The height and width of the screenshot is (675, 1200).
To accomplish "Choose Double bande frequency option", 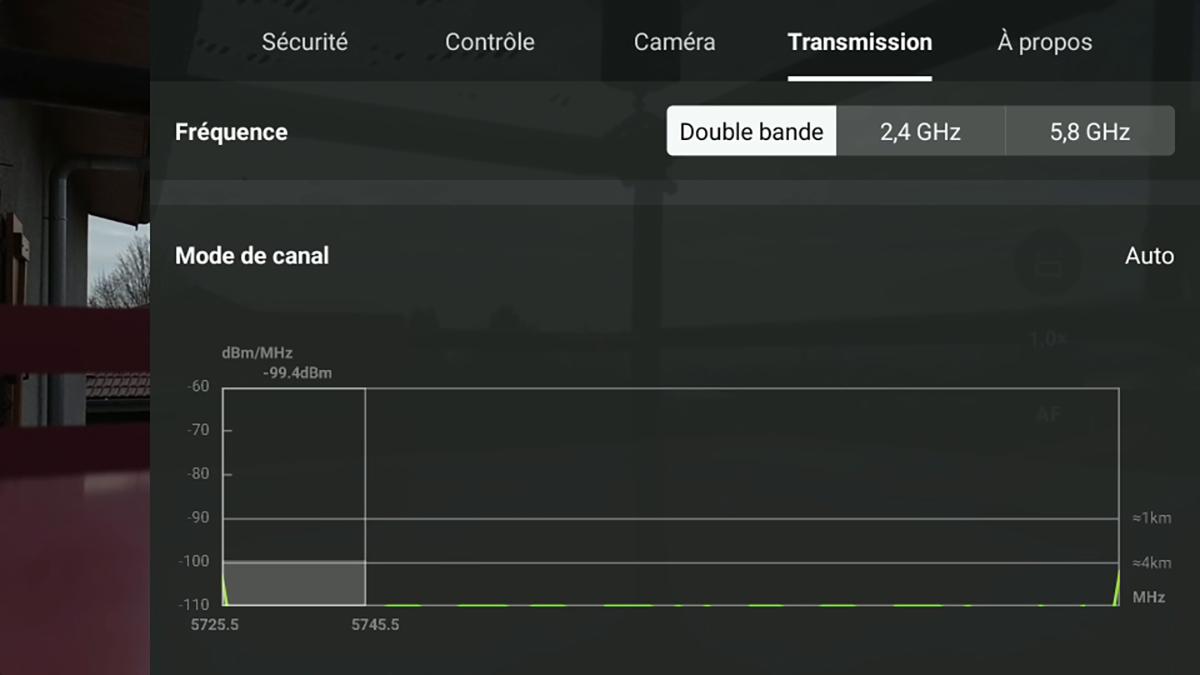I will click(752, 131).
